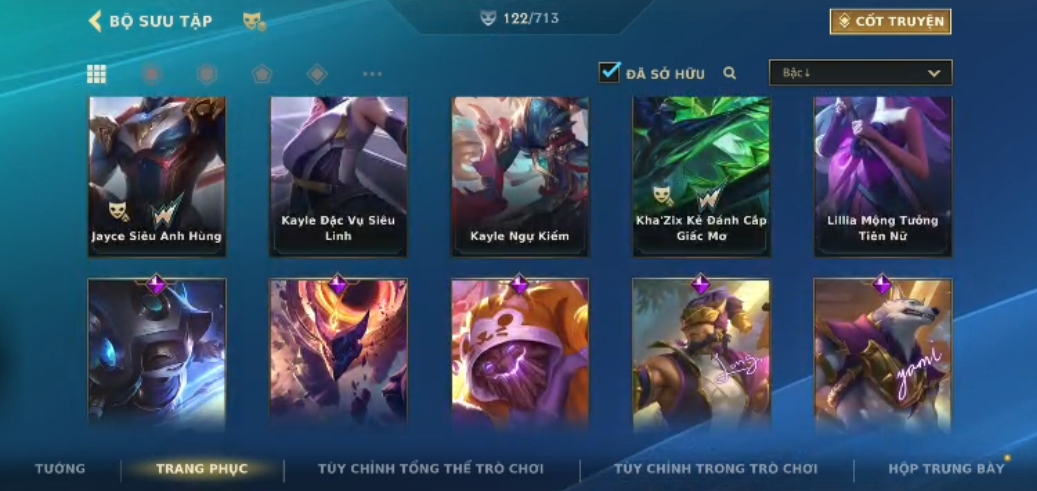Open Kayle Ngự Kiếm skin card
This screenshot has width=1037, height=491.
[520, 177]
